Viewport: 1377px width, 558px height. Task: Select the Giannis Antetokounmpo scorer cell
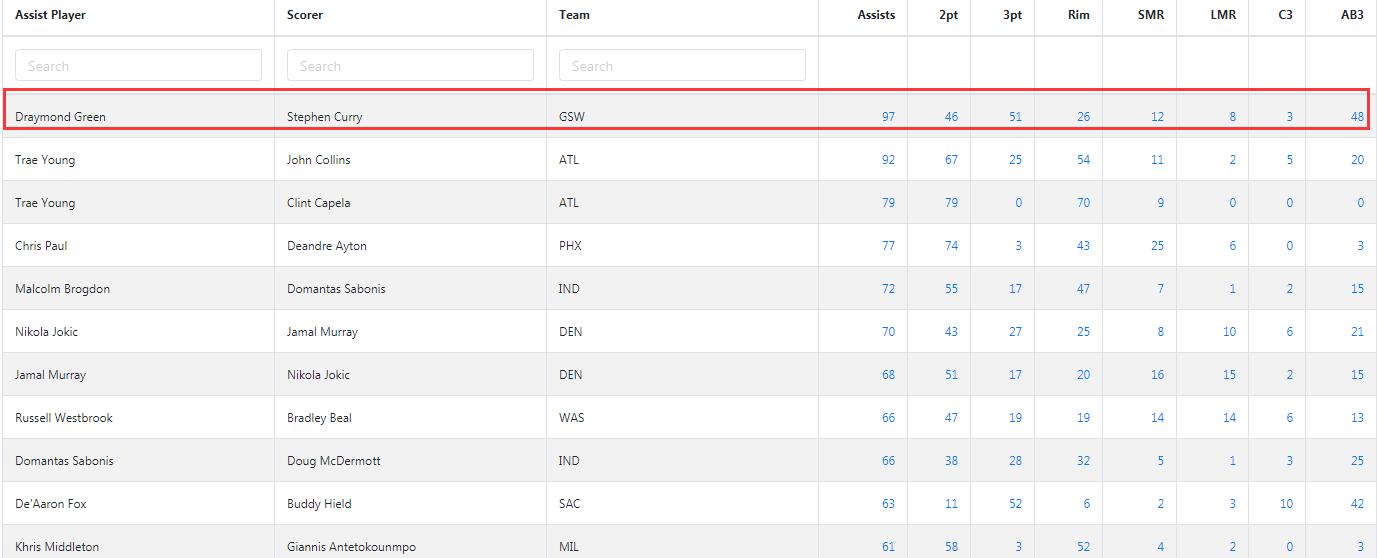click(x=410, y=542)
